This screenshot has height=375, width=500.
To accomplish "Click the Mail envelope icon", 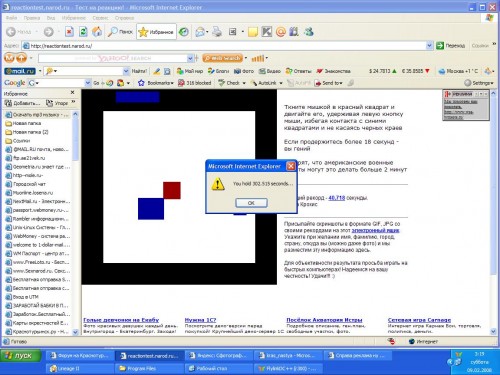I will pos(200,32).
